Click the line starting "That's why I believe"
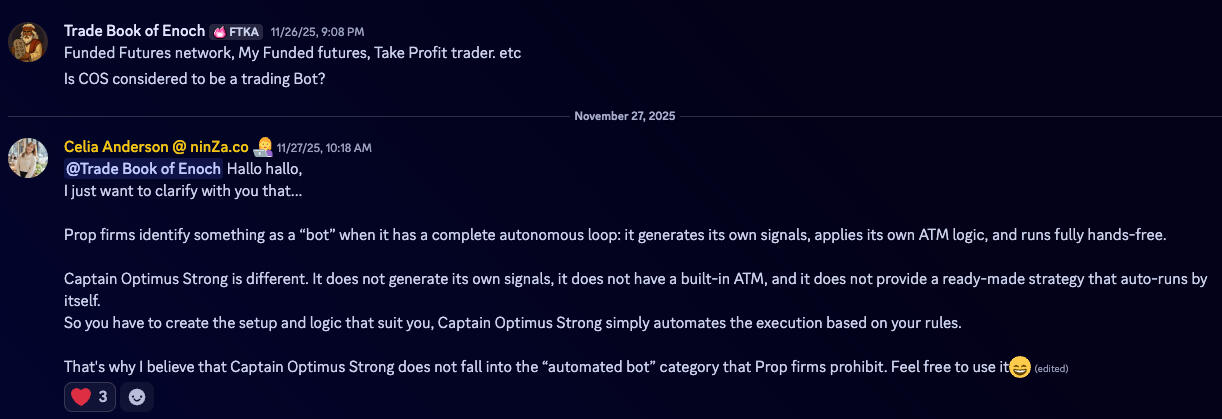 [x=535, y=367]
